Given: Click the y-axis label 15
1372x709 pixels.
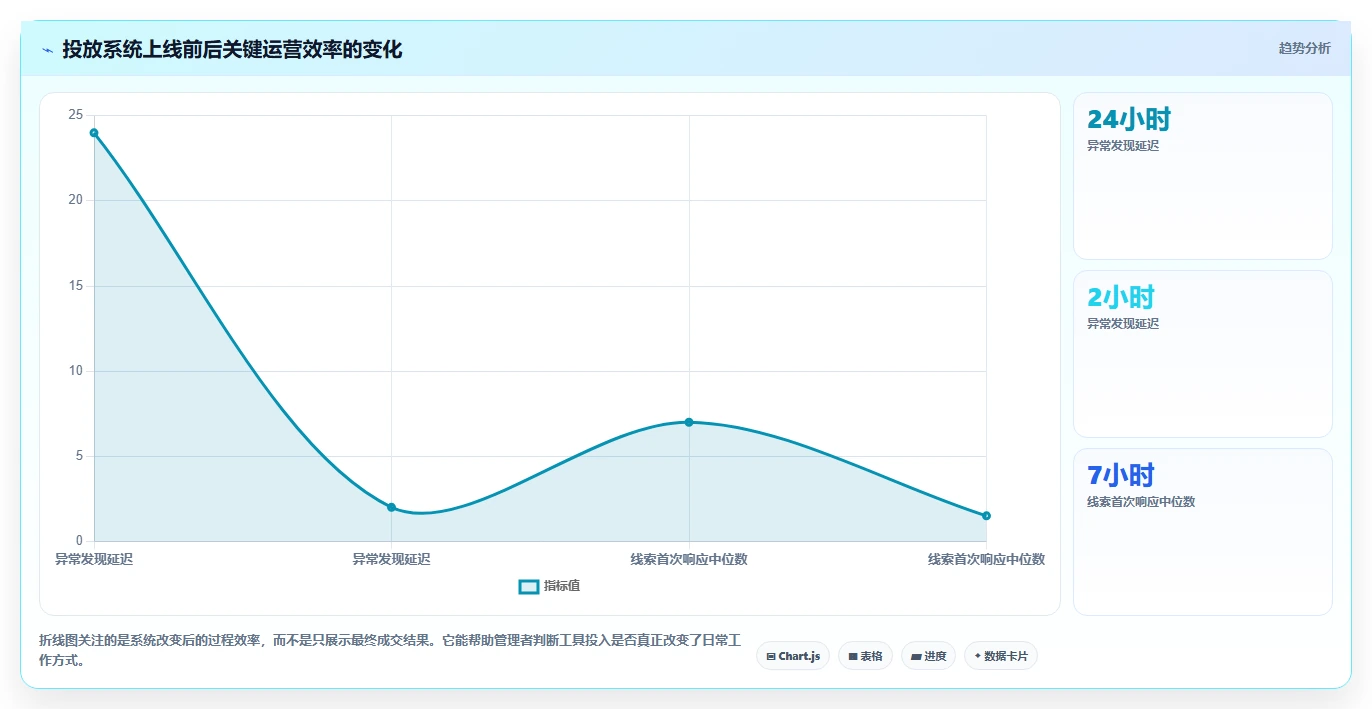Looking at the screenshot, I should click(75, 286).
